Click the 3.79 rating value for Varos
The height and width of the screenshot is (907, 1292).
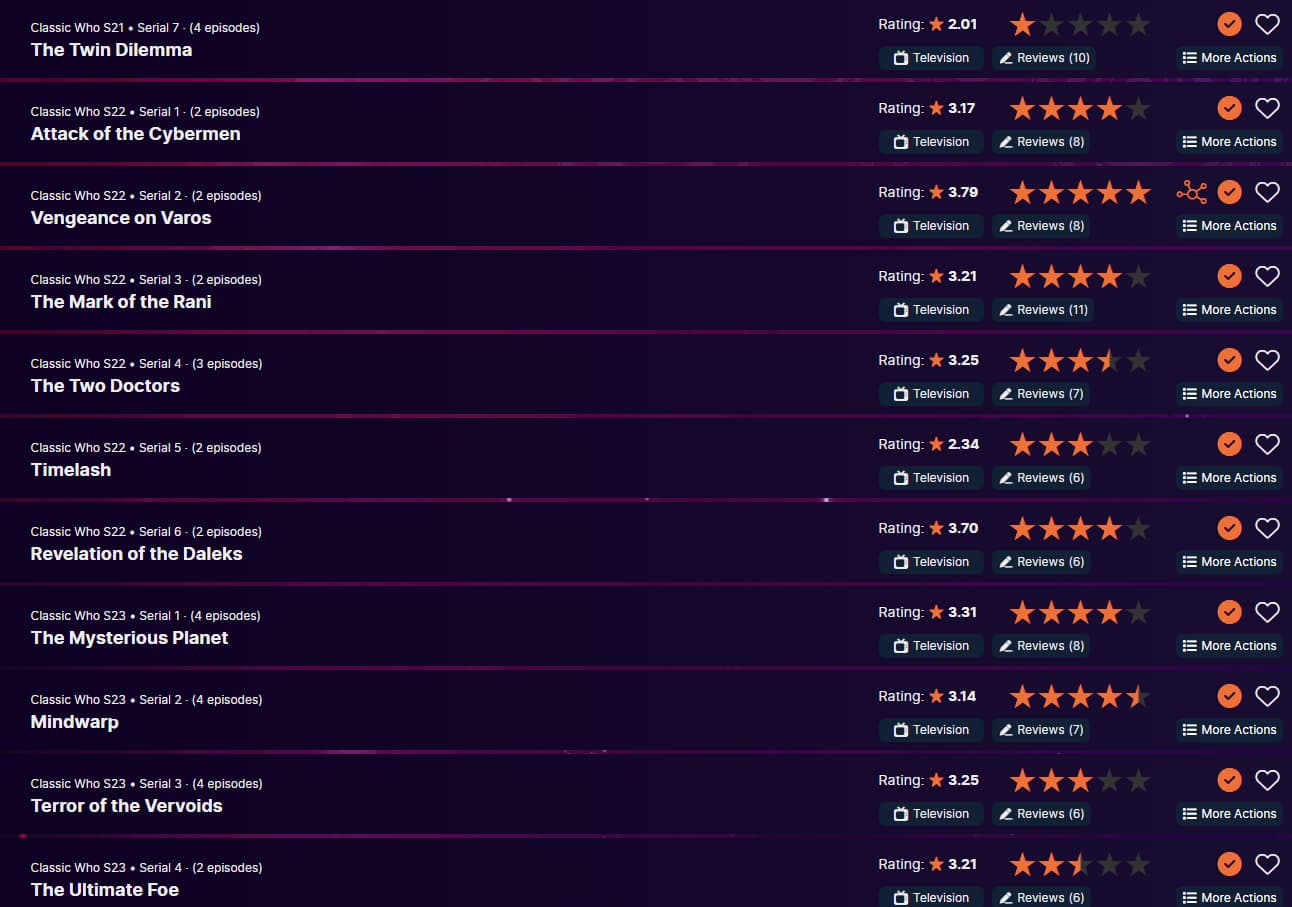click(963, 192)
